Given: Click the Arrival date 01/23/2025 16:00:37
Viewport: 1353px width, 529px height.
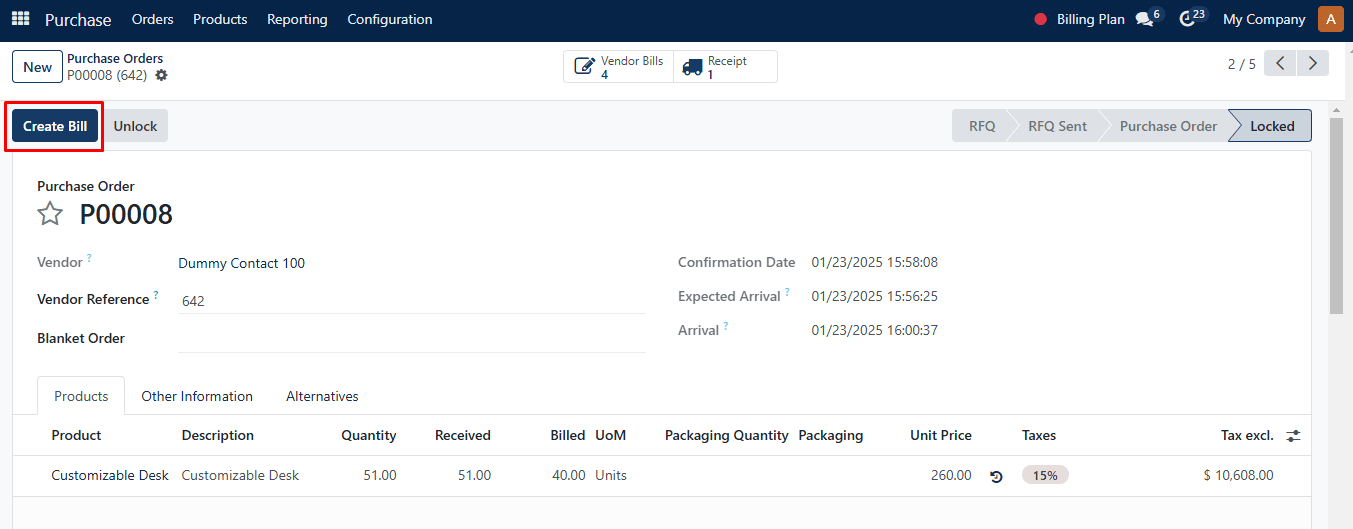Looking at the screenshot, I should (875, 330).
